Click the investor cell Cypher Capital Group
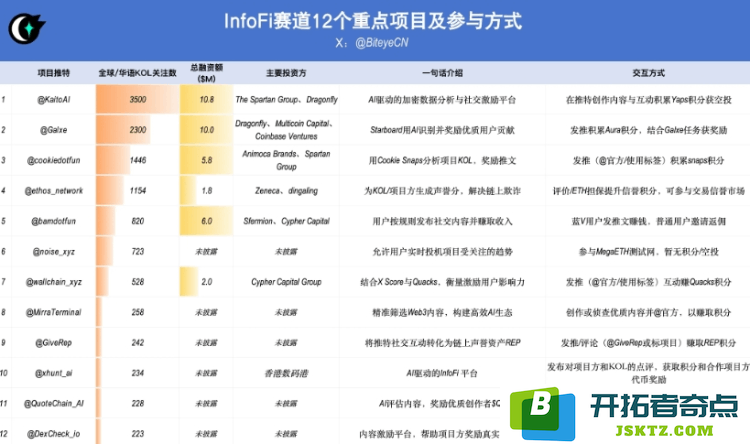Image resolution: width=750 pixels, height=444 pixels. (x=286, y=282)
